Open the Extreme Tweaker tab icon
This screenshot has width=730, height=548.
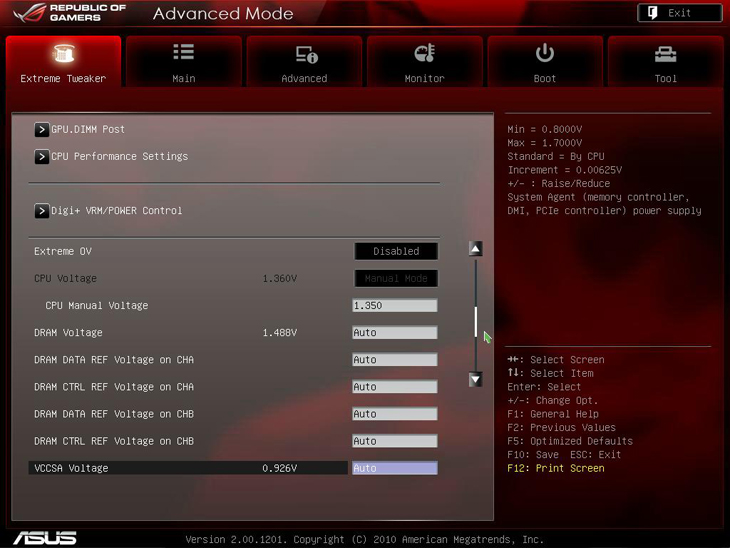click(x=63, y=54)
